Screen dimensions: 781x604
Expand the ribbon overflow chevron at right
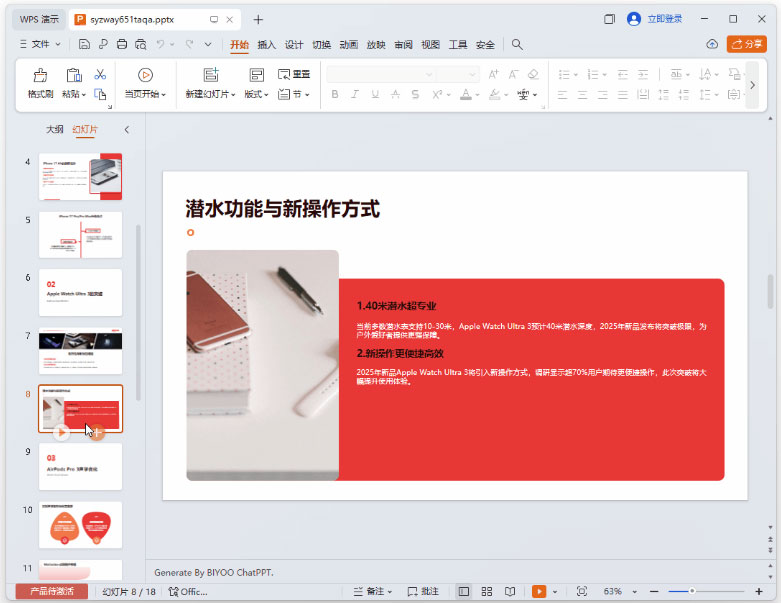(x=752, y=85)
